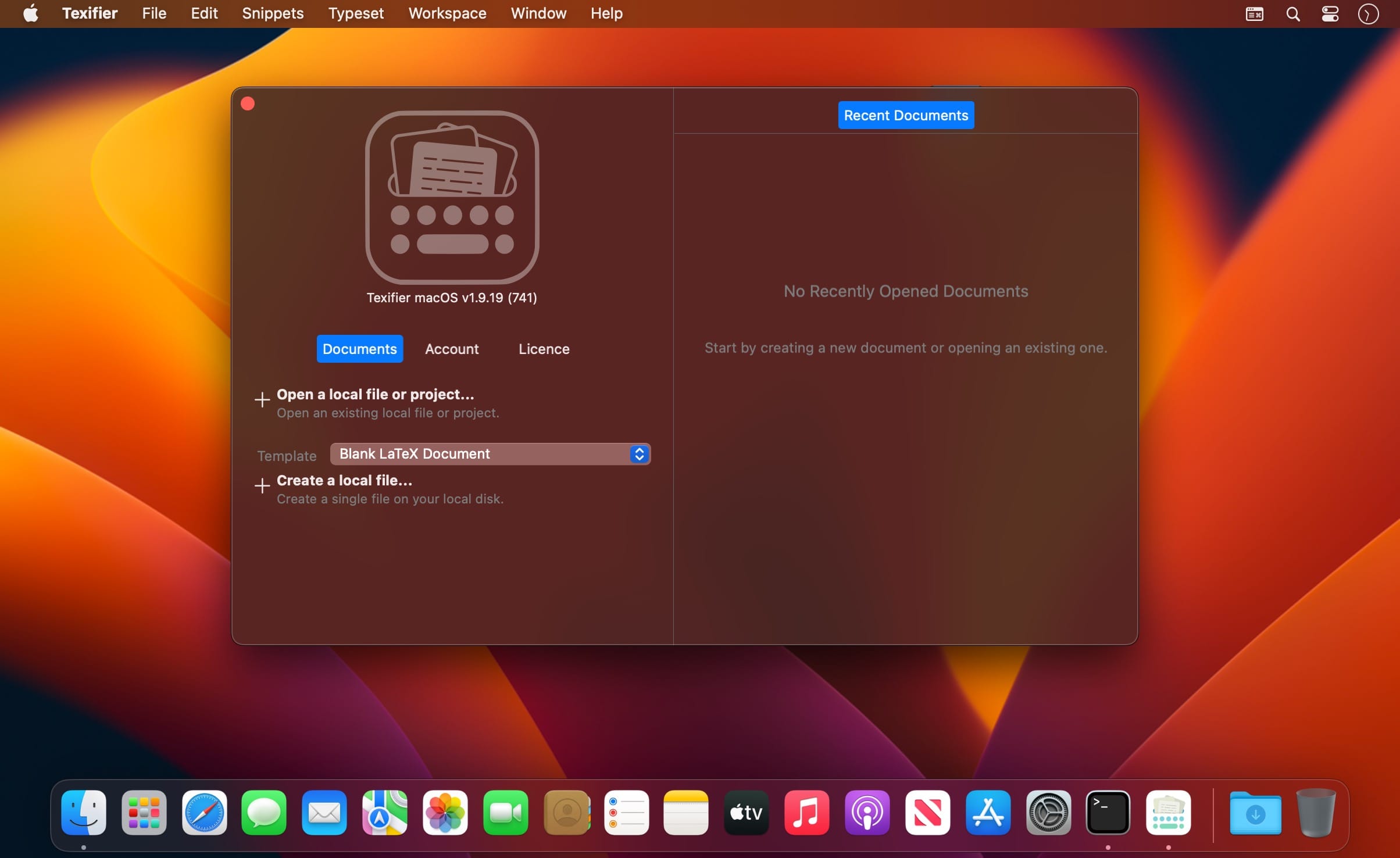Click the plus icon beside Open a local file
The width and height of the screenshot is (1400, 858).
click(262, 399)
